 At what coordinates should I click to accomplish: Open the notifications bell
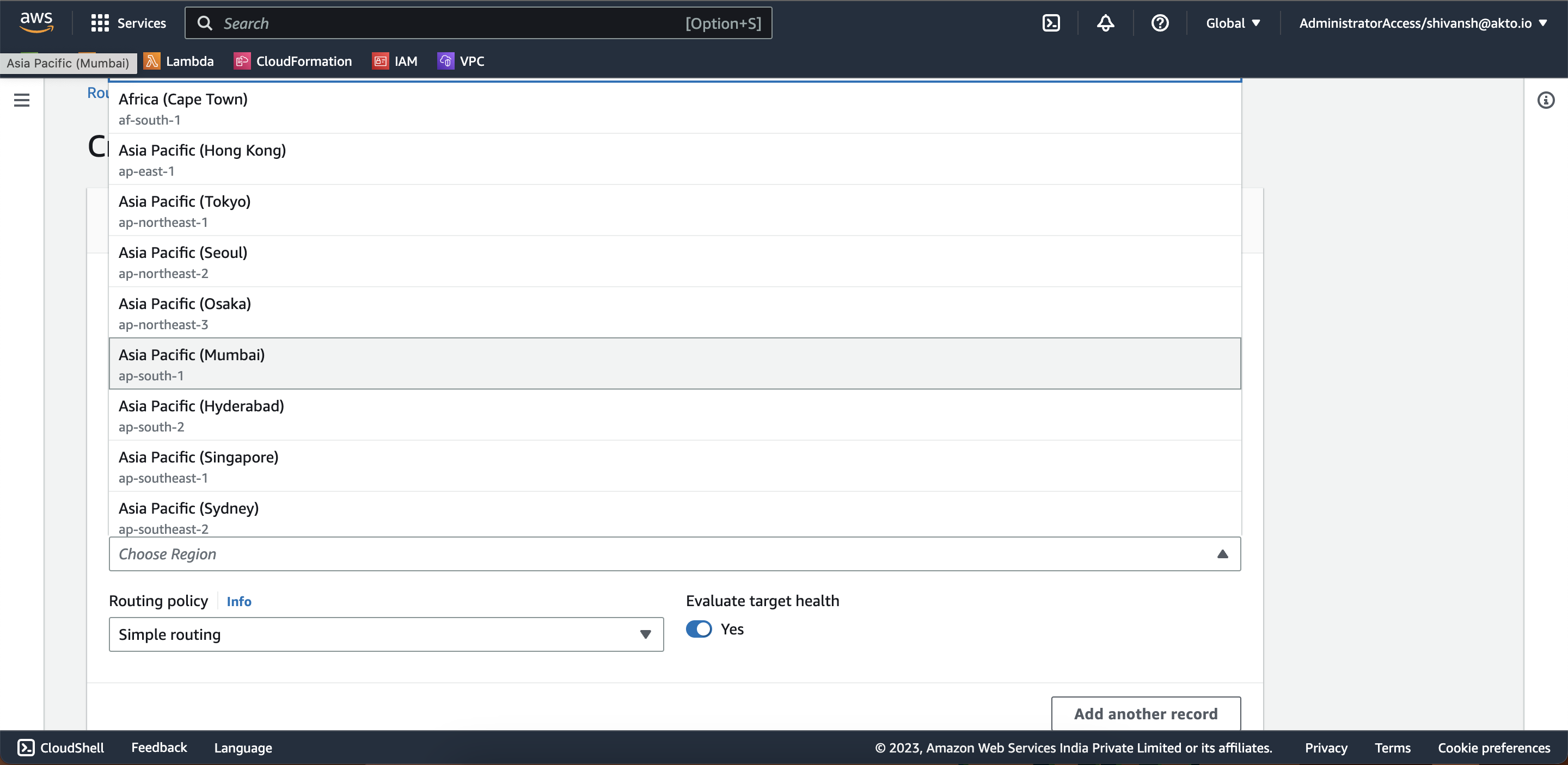click(1105, 23)
